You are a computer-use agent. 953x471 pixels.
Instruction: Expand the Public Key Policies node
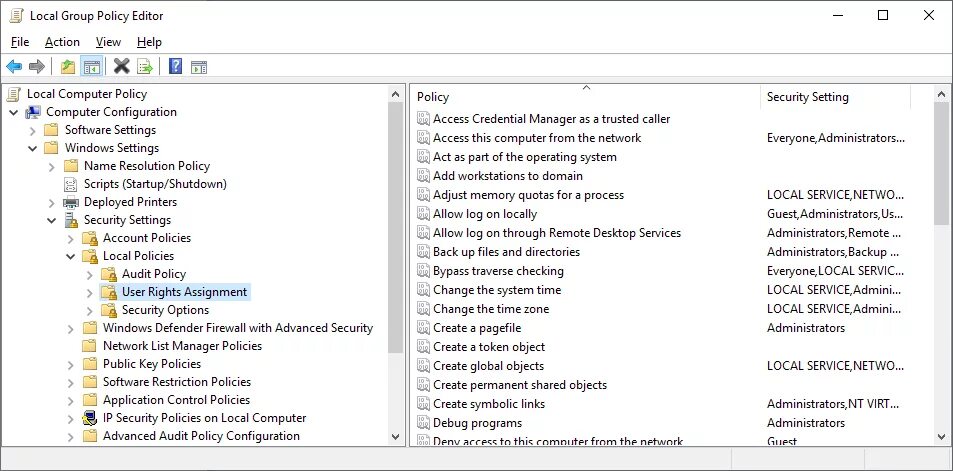click(x=70, y=364)
